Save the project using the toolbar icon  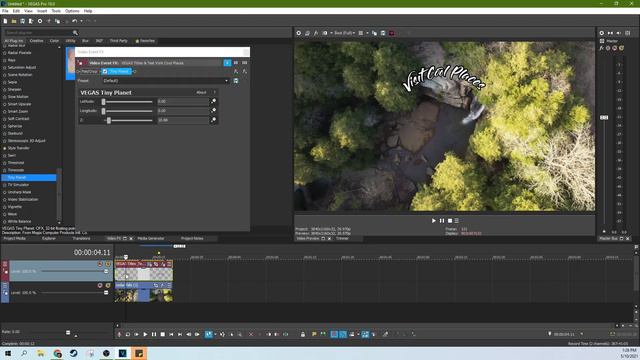pyautogui.click(x=22, y=21)
